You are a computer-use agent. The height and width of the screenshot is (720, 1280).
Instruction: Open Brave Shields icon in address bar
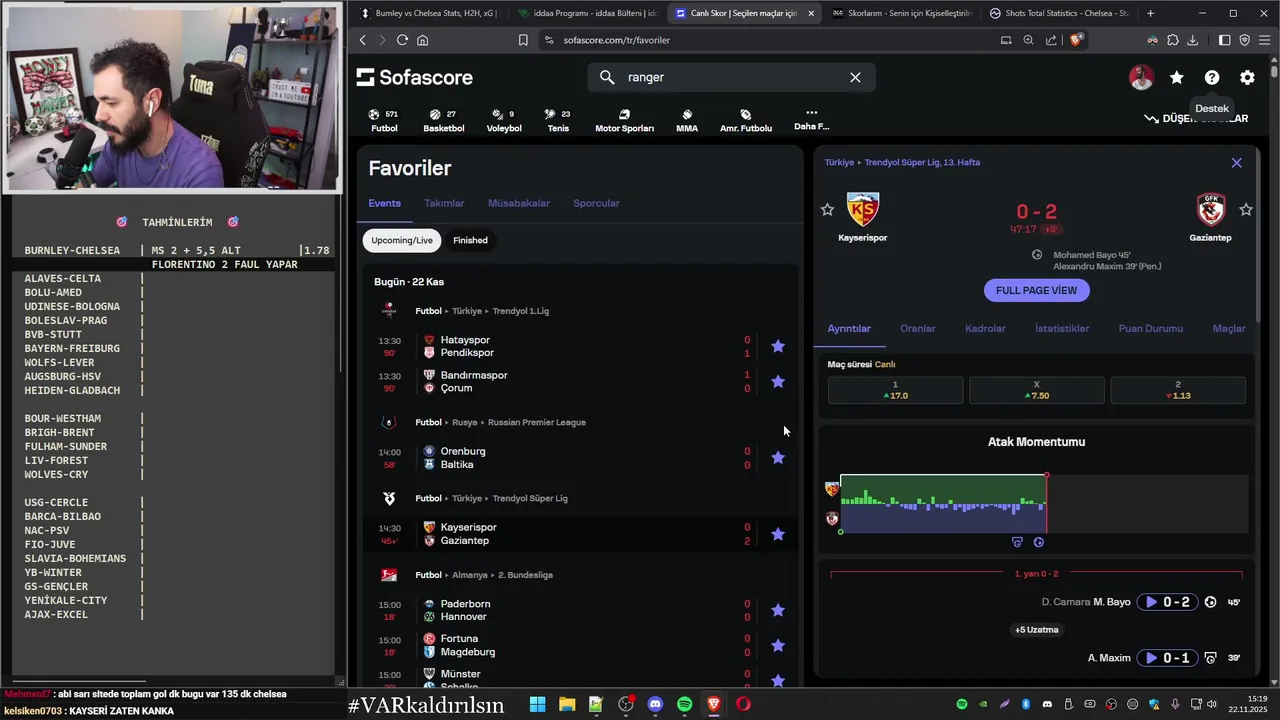click(1076, 40)
